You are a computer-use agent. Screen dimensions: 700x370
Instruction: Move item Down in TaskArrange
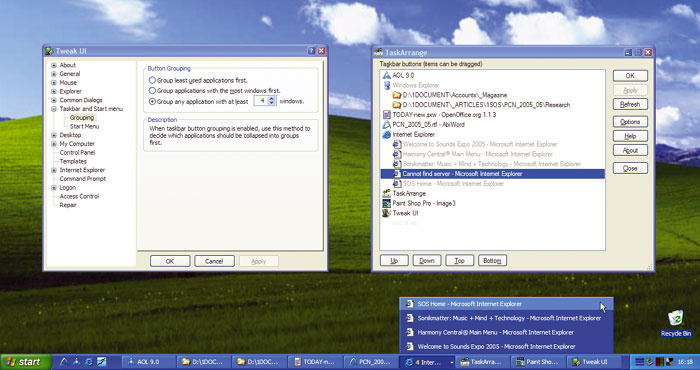427,261
